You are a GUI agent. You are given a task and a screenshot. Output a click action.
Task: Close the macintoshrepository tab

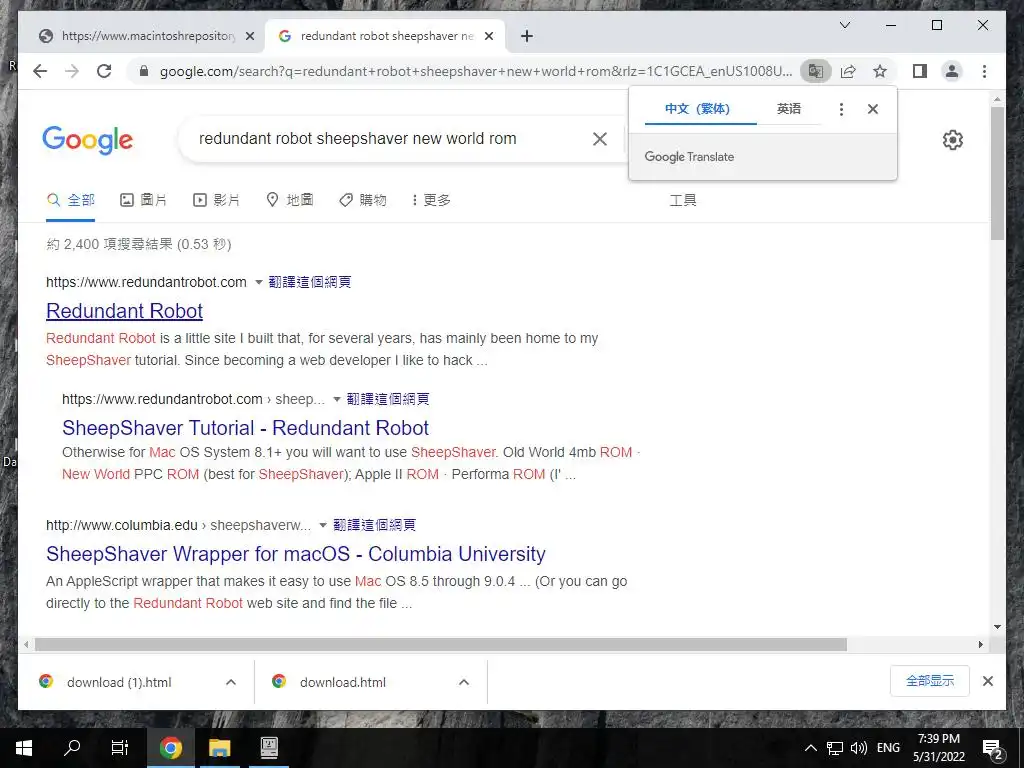click(x=249, y=36)
